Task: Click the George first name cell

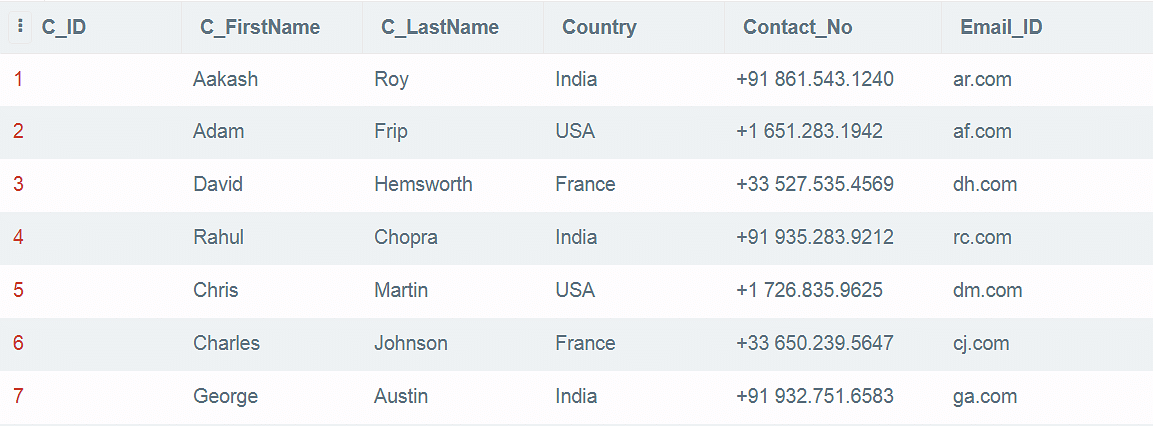Action: (x=226, y=397)
